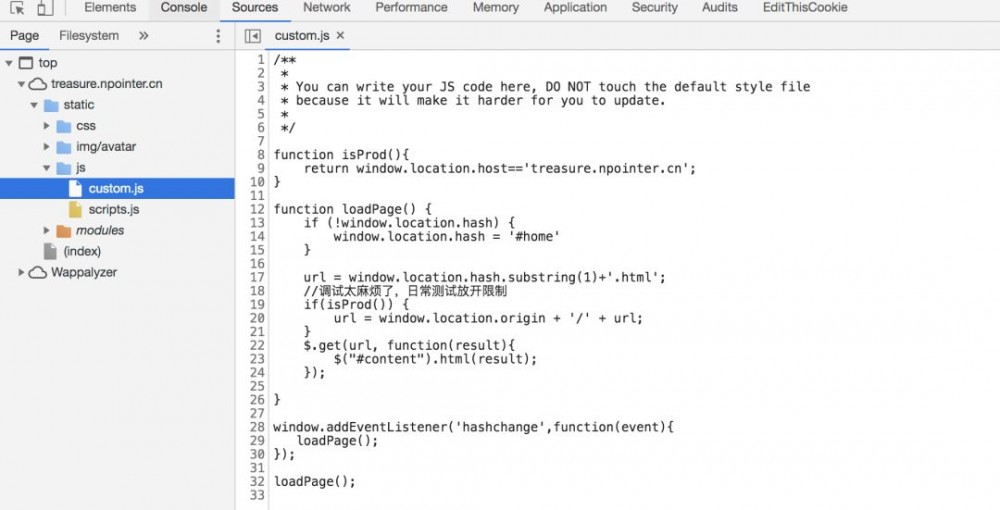Viewport: 1000px width, 510px height.
Task: Click the css folder icon
Action: 64,126
